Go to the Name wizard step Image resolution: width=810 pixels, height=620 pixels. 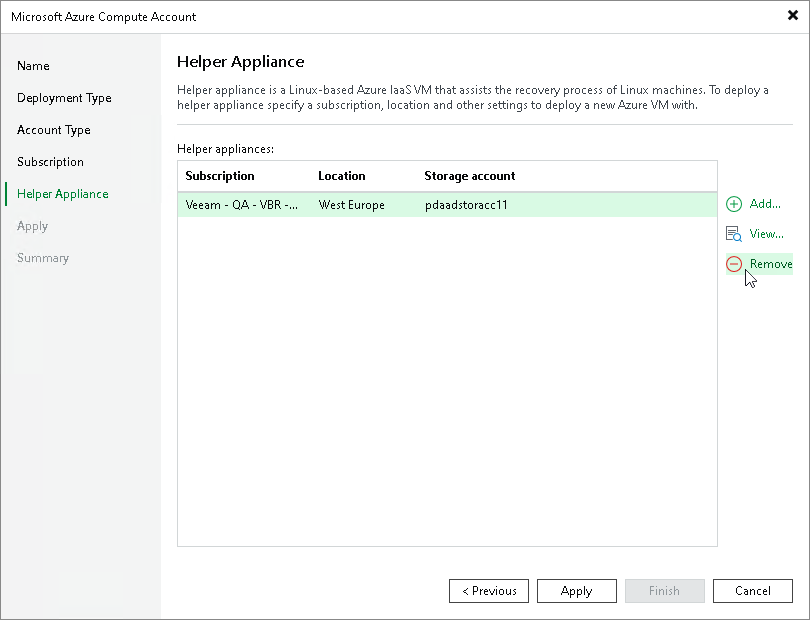33,66
